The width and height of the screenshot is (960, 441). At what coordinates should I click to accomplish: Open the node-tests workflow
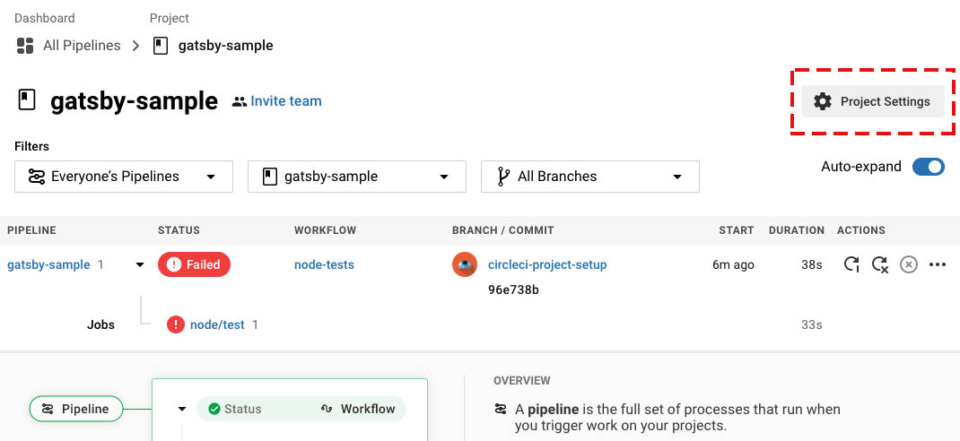324,265
